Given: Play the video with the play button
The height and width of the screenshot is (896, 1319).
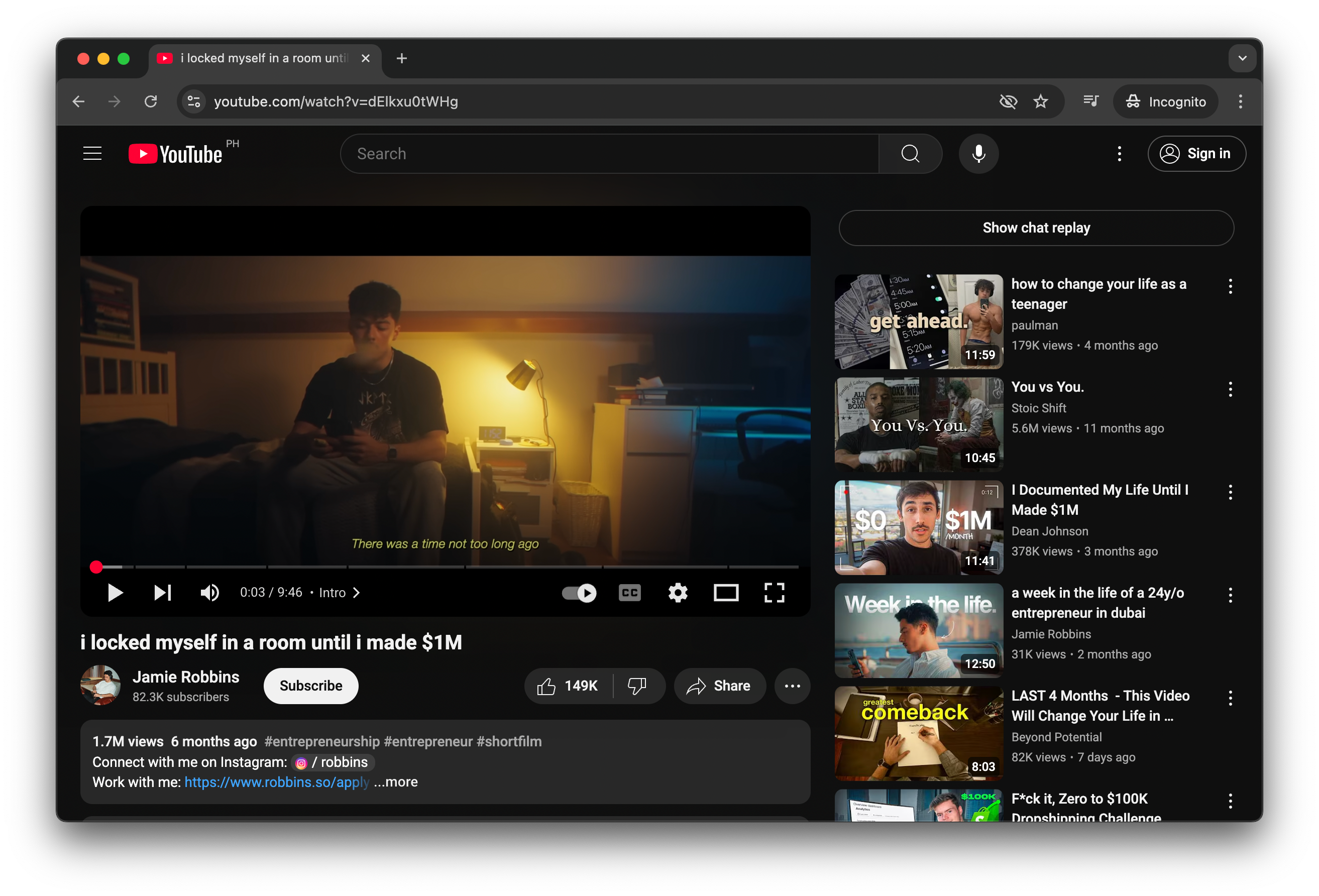Looking at the screenshot, I should [115, 593].
